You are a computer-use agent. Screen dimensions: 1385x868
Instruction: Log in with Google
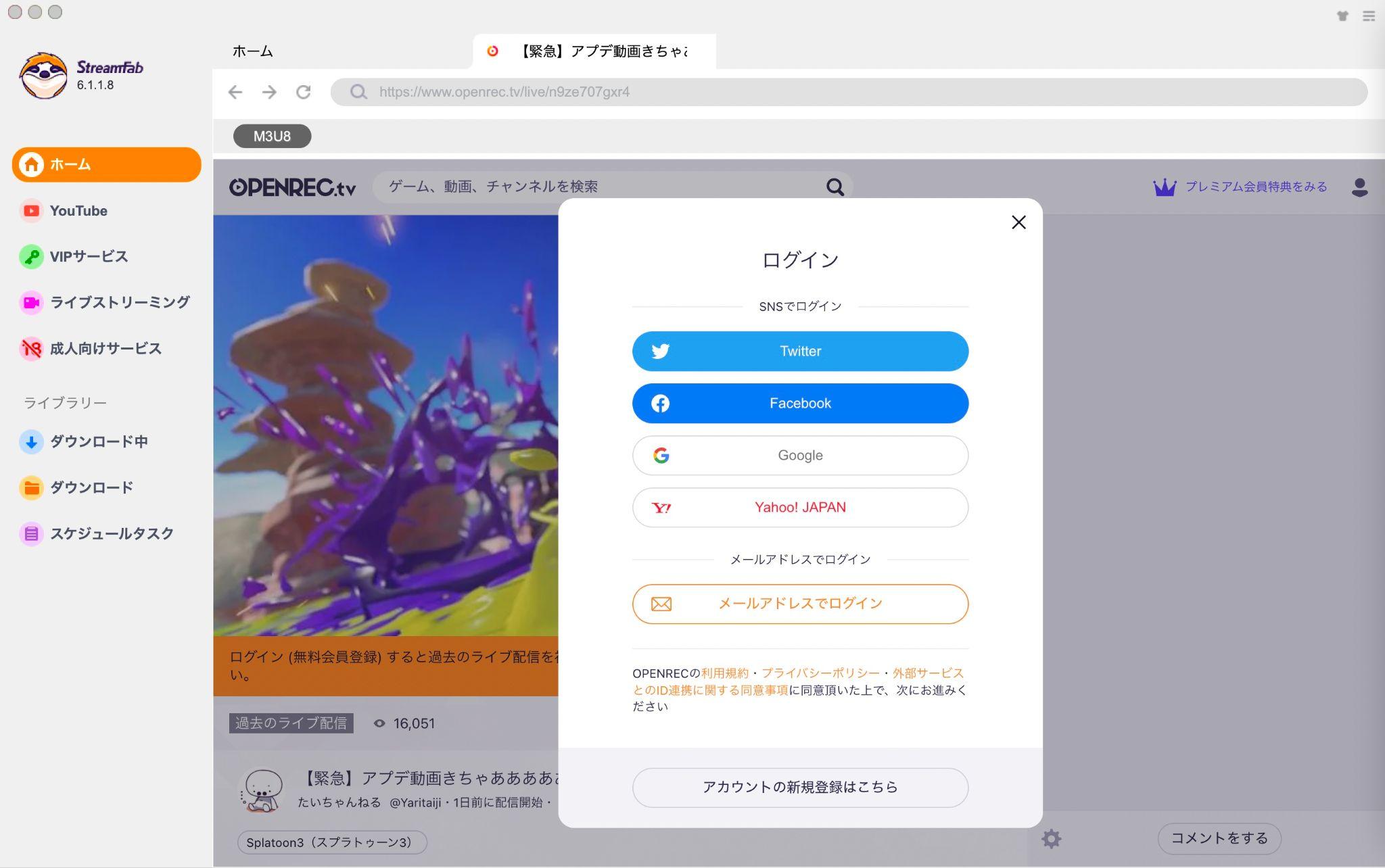point(800,456)
